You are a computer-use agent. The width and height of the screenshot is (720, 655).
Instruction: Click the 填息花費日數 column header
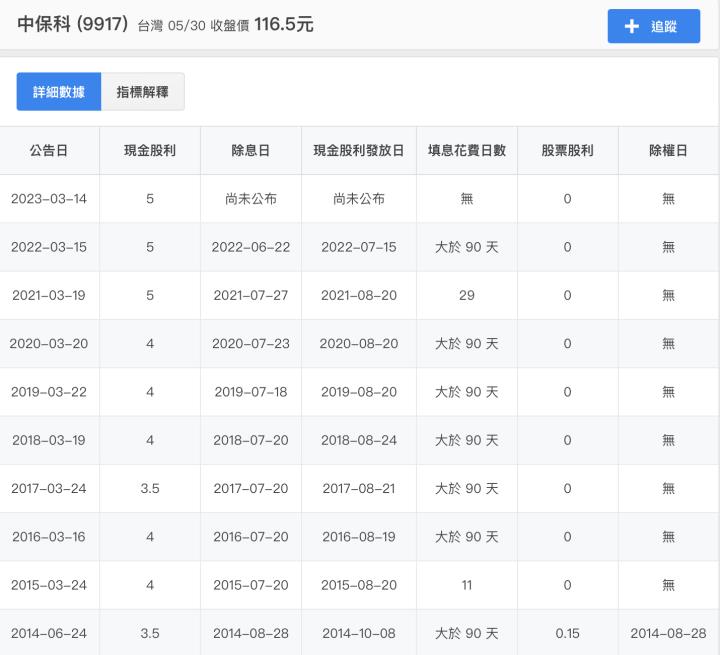(x=466, y=151)
